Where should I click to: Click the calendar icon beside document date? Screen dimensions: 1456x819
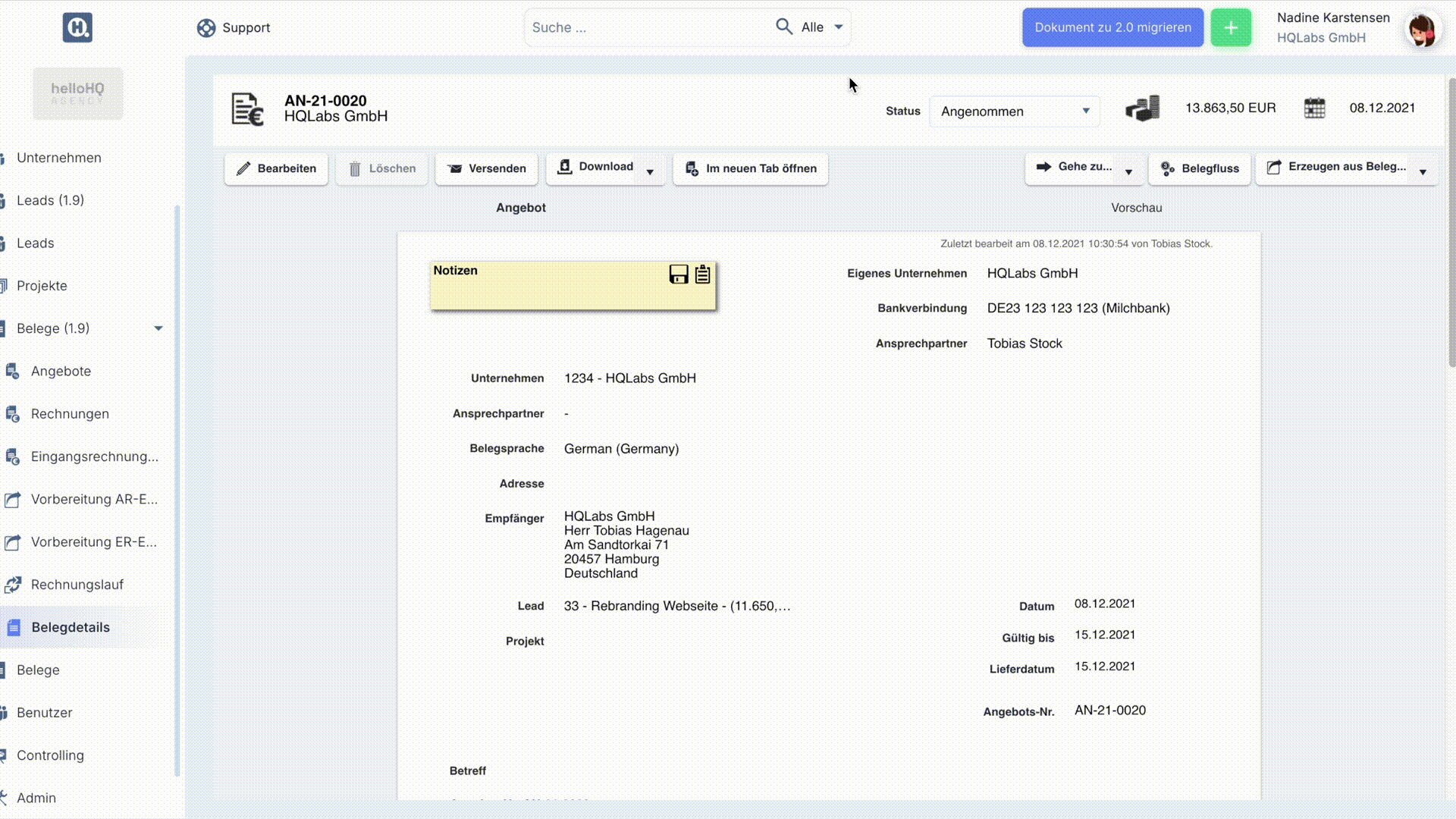[1314, 108]
